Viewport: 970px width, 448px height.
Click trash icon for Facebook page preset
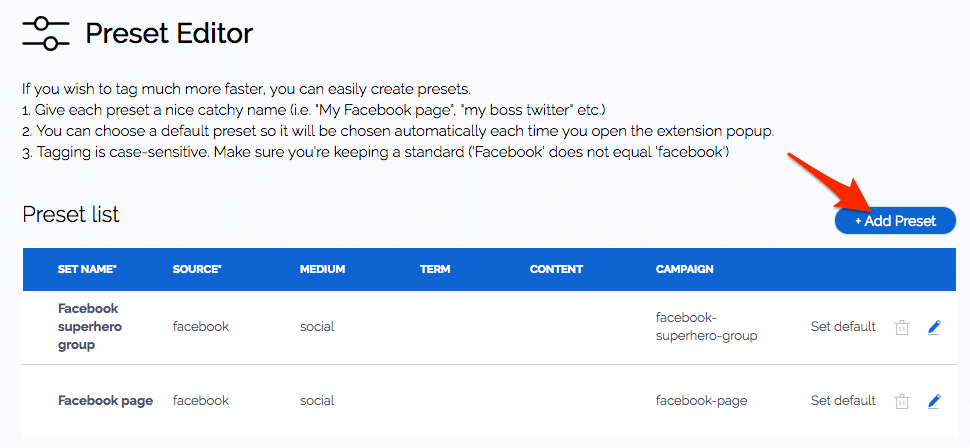[x=901, y=401]
